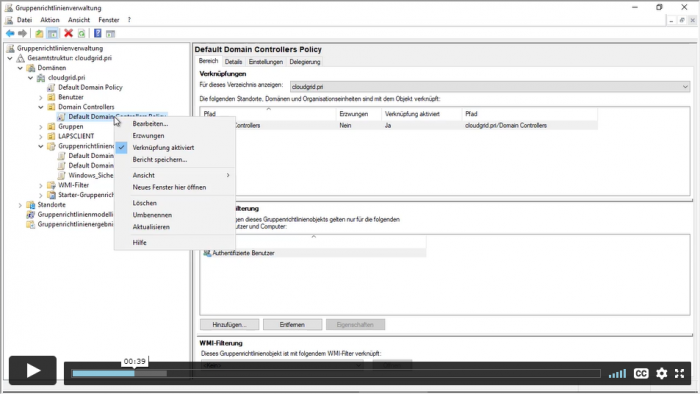The width and height of the screenshot is (700, 394).
Task: Click the Entfernen button
Action: tap(292, 325)
